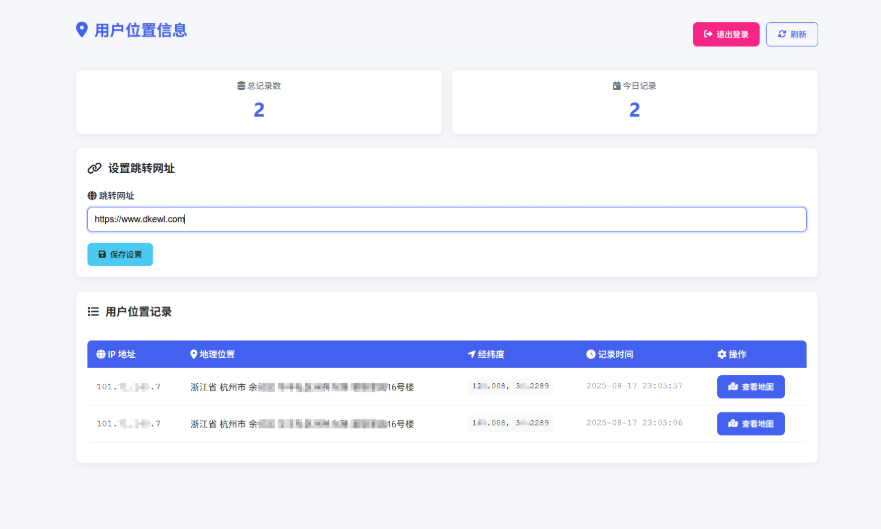Click the 经纬度 column header text
Screen dimensions: 881x529
(x=491, y=354)
